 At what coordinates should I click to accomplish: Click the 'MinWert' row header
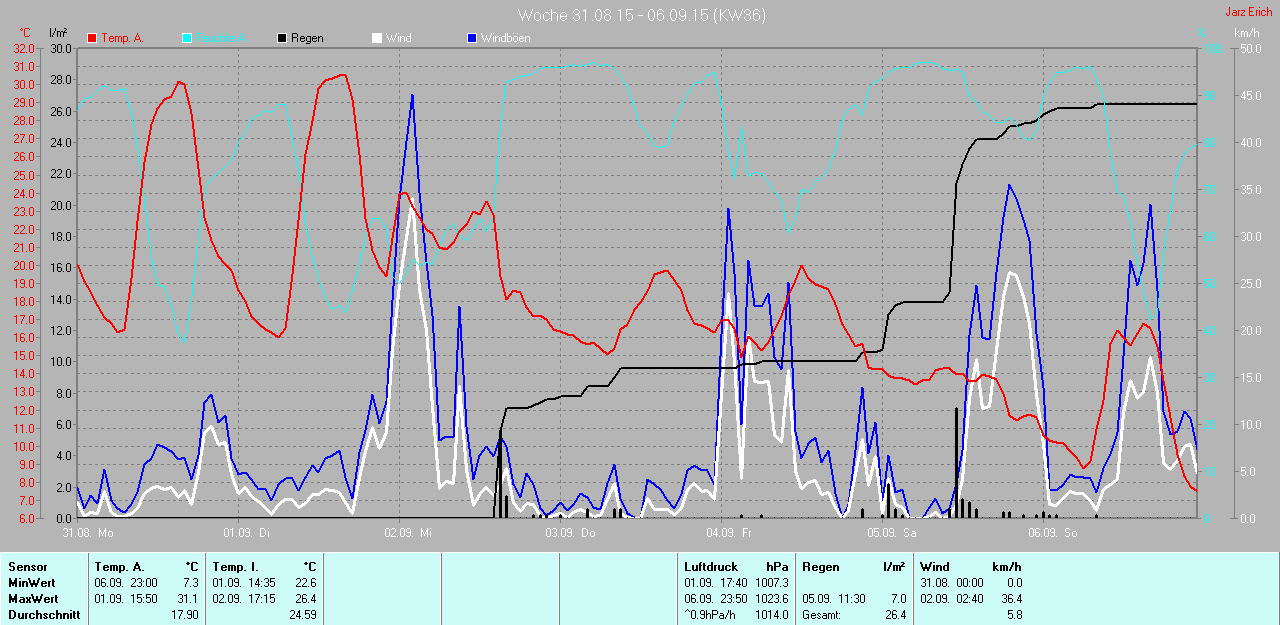(x=30, y=583)
